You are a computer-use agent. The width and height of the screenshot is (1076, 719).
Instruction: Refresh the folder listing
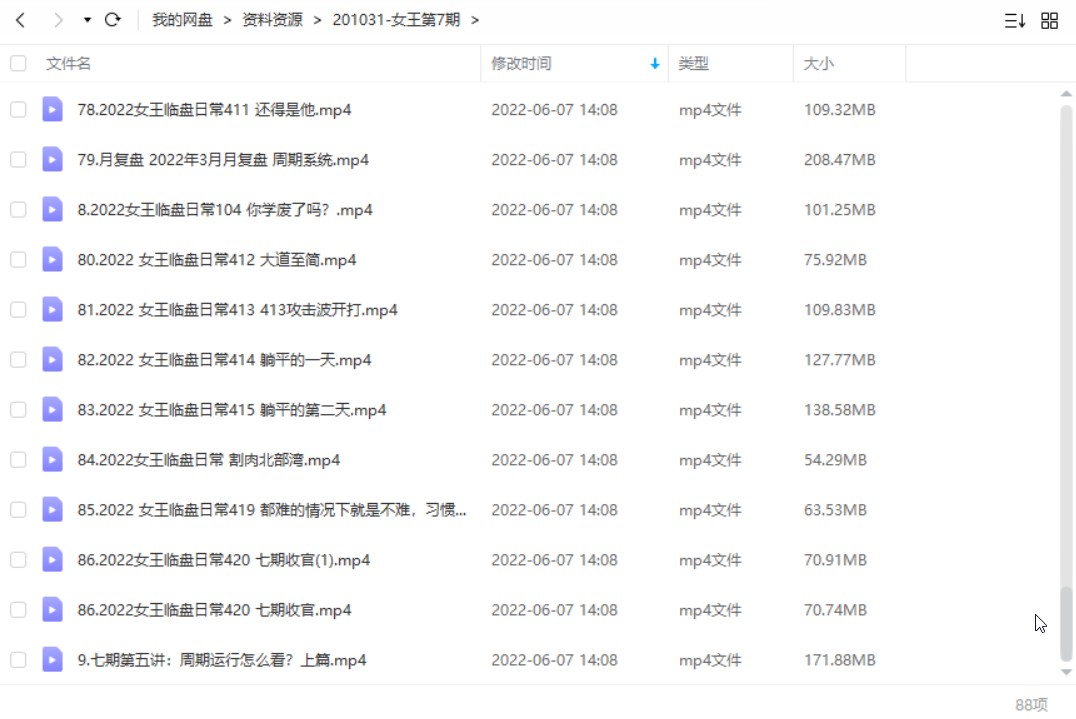(x=113, y=20)
